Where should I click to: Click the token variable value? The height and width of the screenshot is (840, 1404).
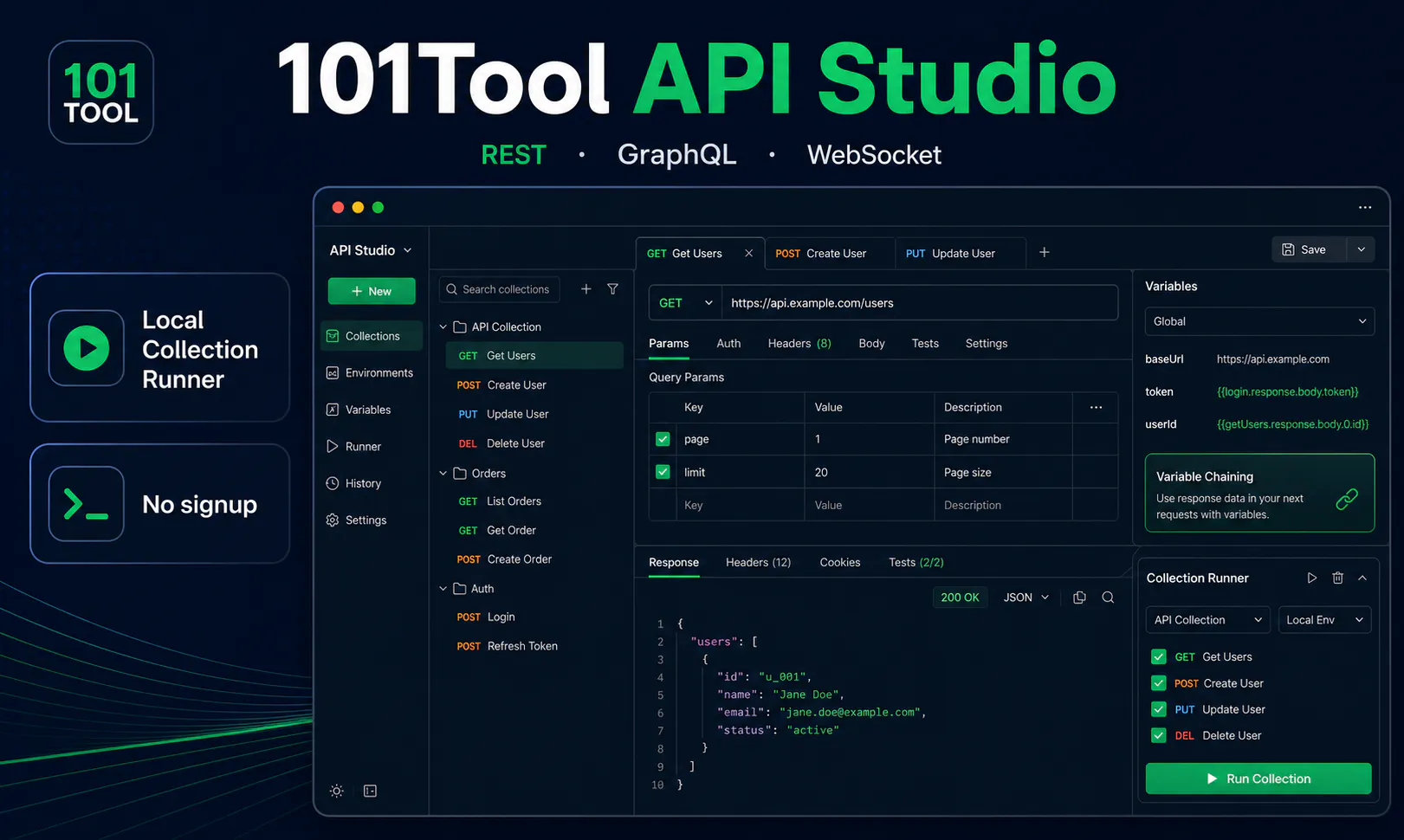(1287, 391)
